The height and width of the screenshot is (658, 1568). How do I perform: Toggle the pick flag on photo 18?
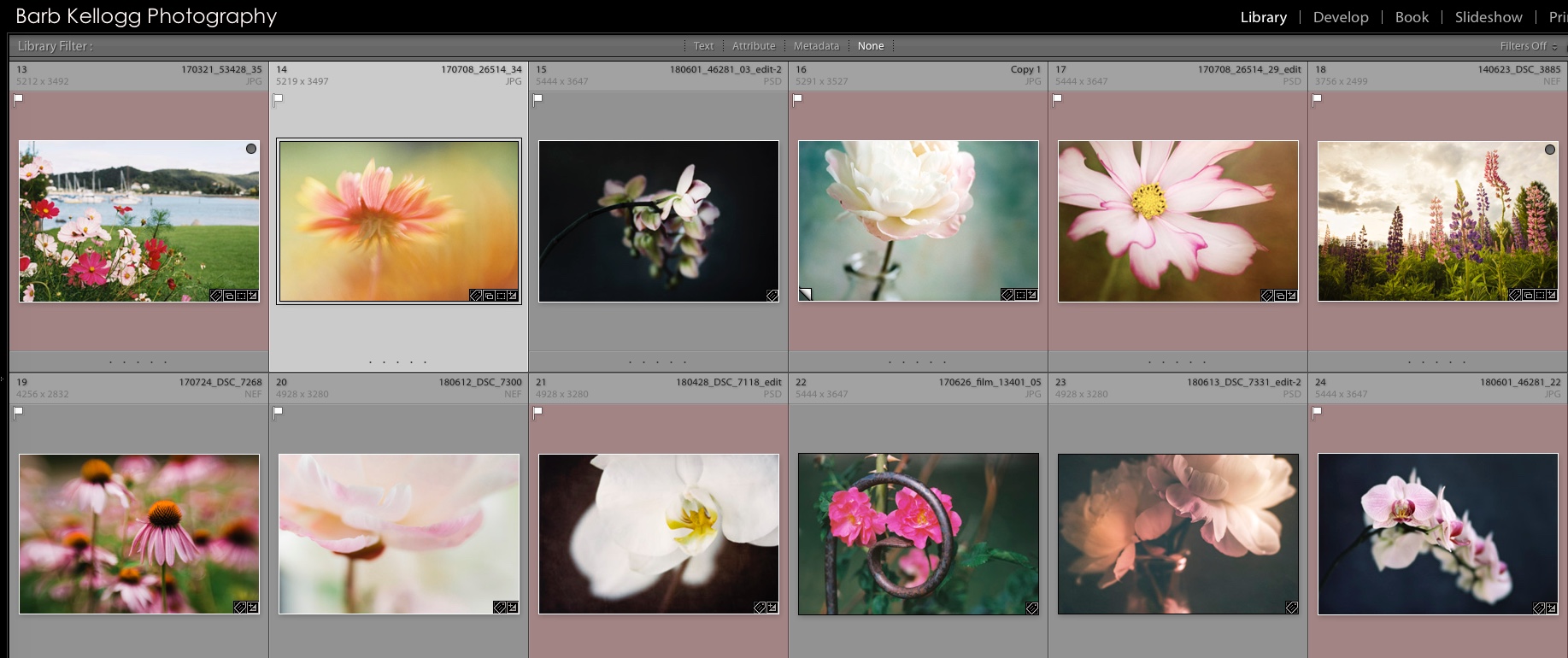pyautogui.click(x=1317, y=99)
